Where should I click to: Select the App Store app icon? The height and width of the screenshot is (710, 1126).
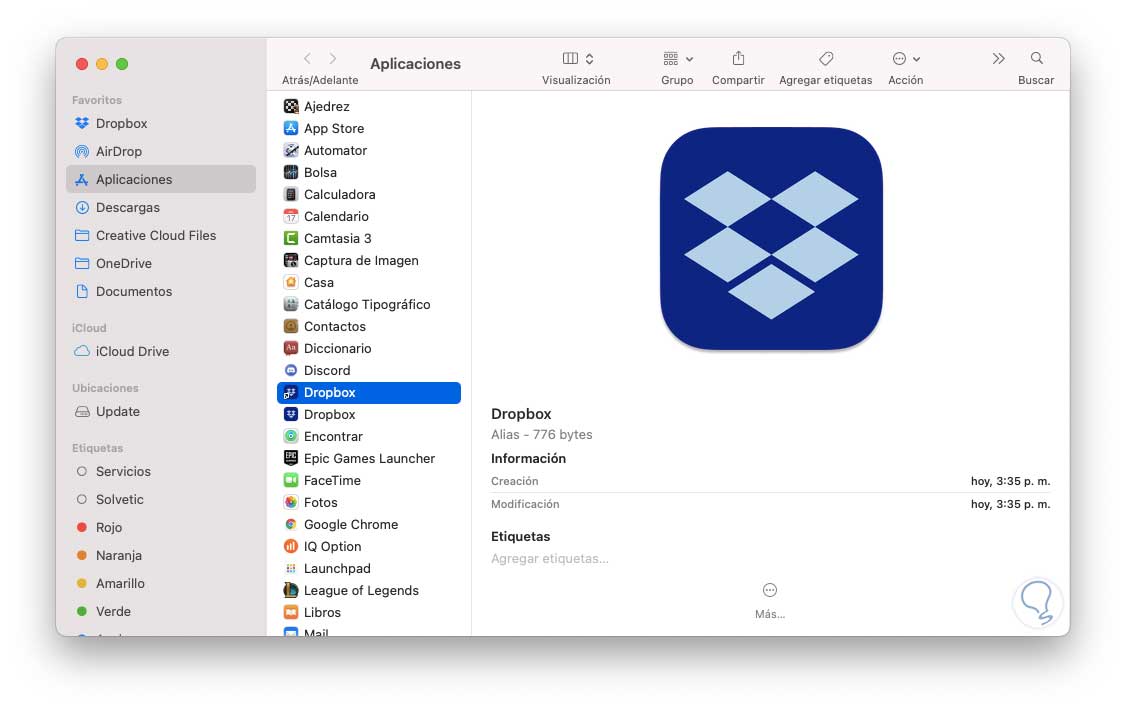pyautogui.click(x=291, y=129)
